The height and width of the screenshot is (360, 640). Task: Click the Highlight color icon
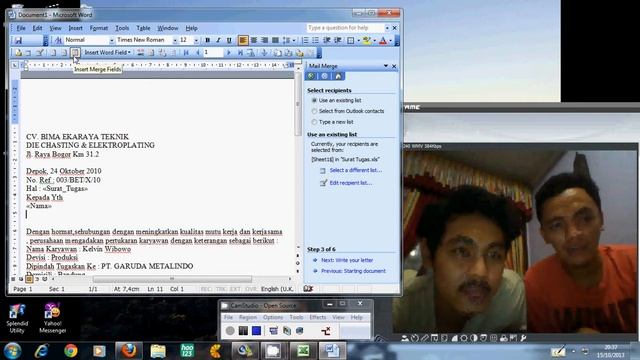click(x=367, y=40)
